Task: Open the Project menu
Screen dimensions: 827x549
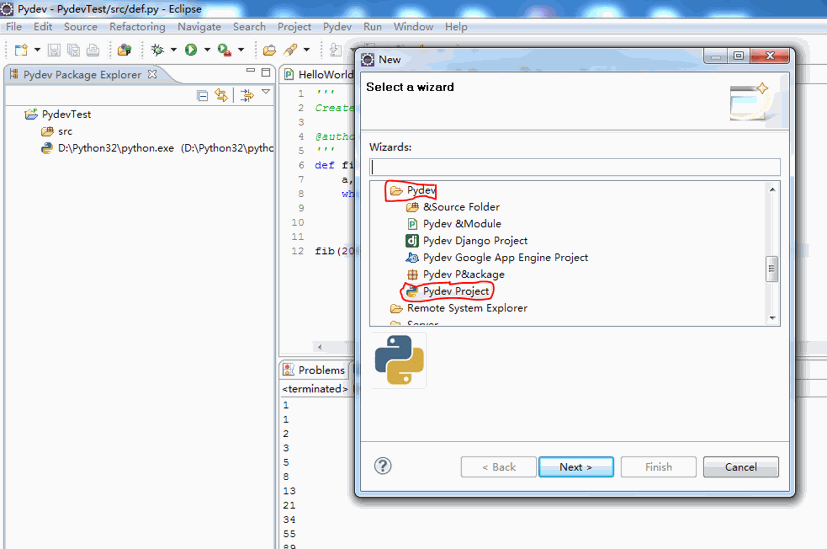Action: (x=294, y=27)
